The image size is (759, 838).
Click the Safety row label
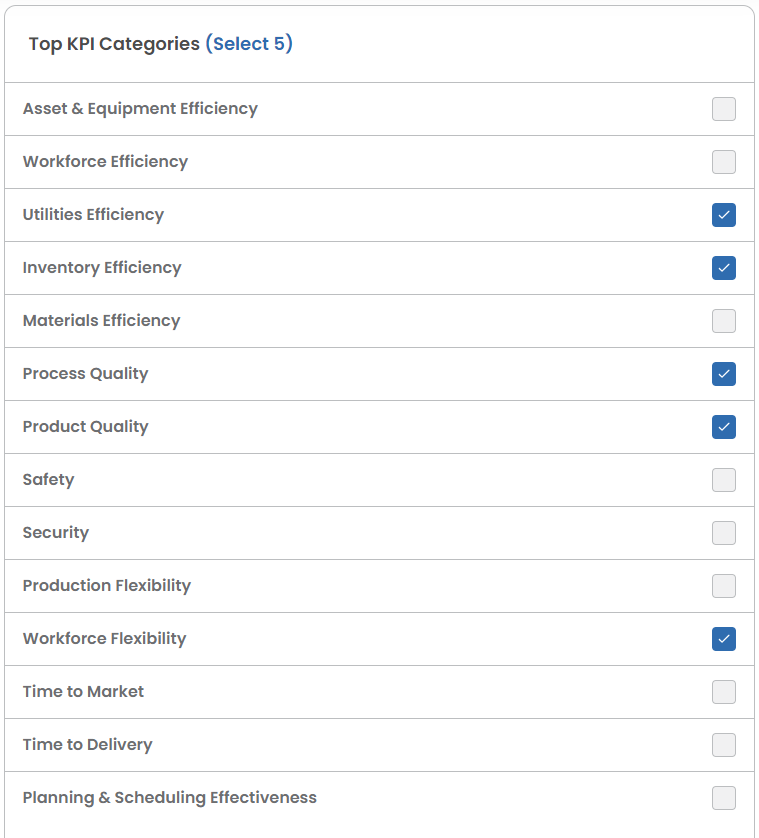[x=49, y=480]
